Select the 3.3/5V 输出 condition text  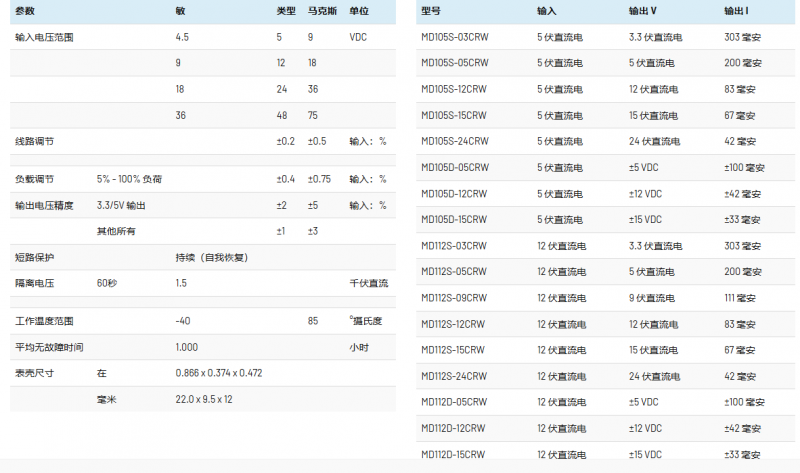121,206
